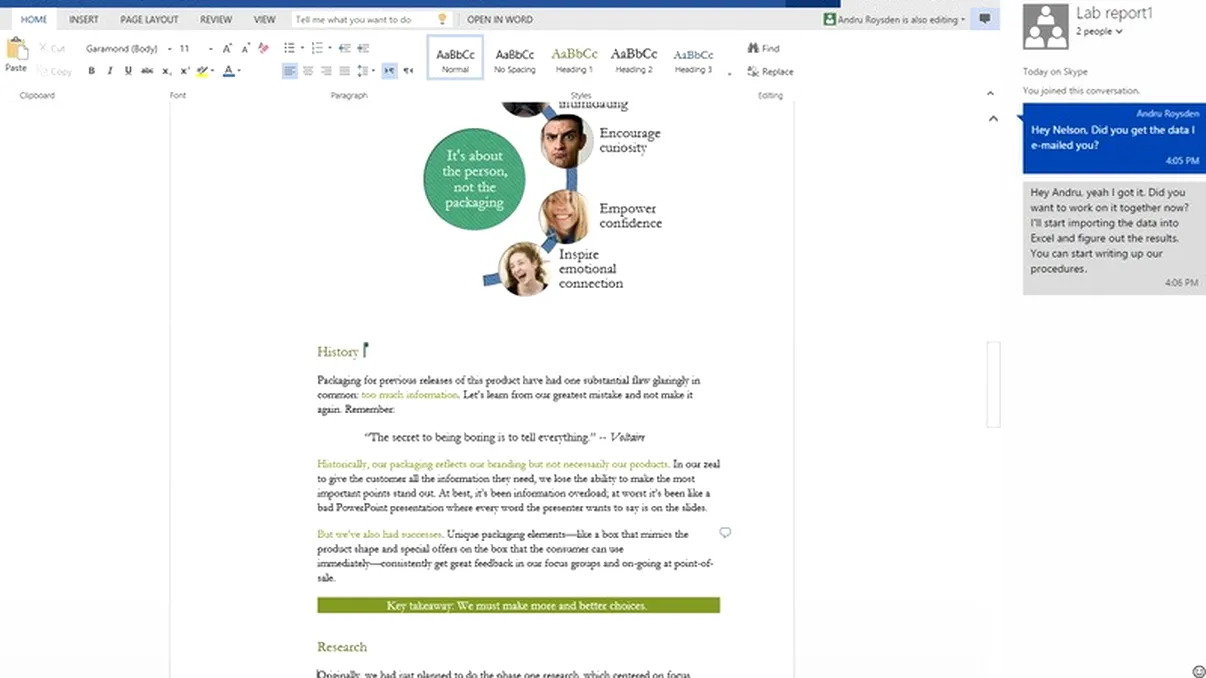Switch to the INSERT ribbon tab
The height and width of the screenshot is (678, 1206).
[x=83, y=18]
